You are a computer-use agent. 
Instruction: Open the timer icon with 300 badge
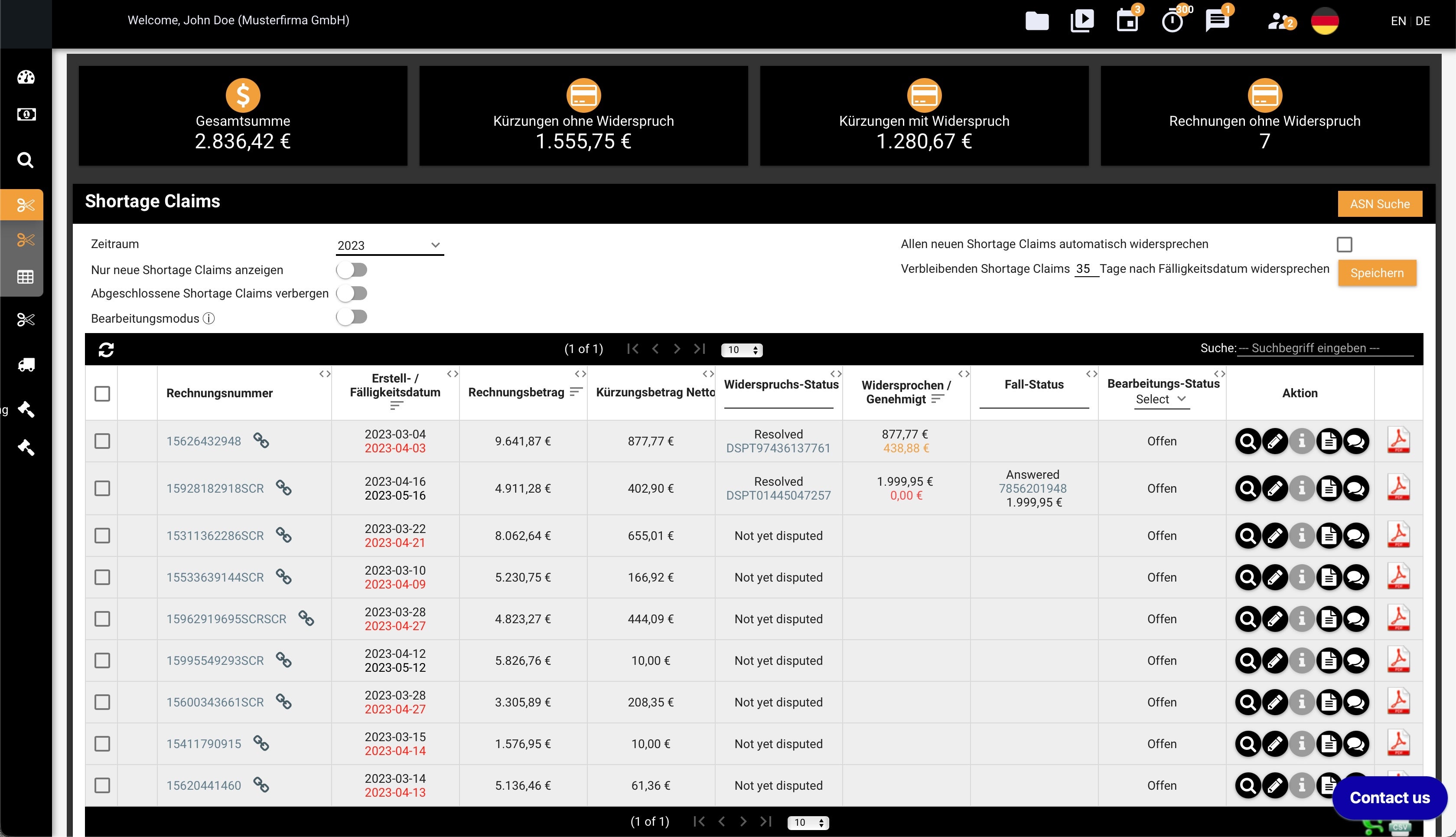[1172, 21]
